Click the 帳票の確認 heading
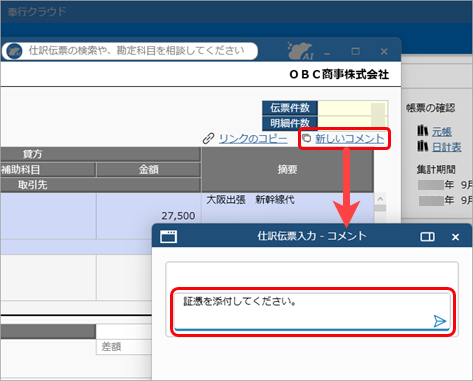 430,108
